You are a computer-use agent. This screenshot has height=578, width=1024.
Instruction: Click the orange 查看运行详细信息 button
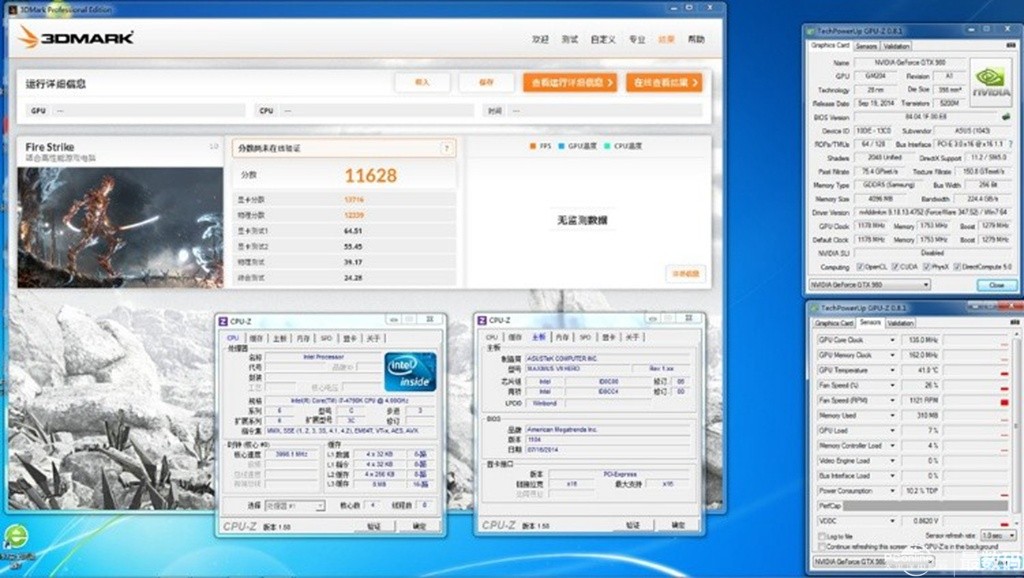(569, 82)
